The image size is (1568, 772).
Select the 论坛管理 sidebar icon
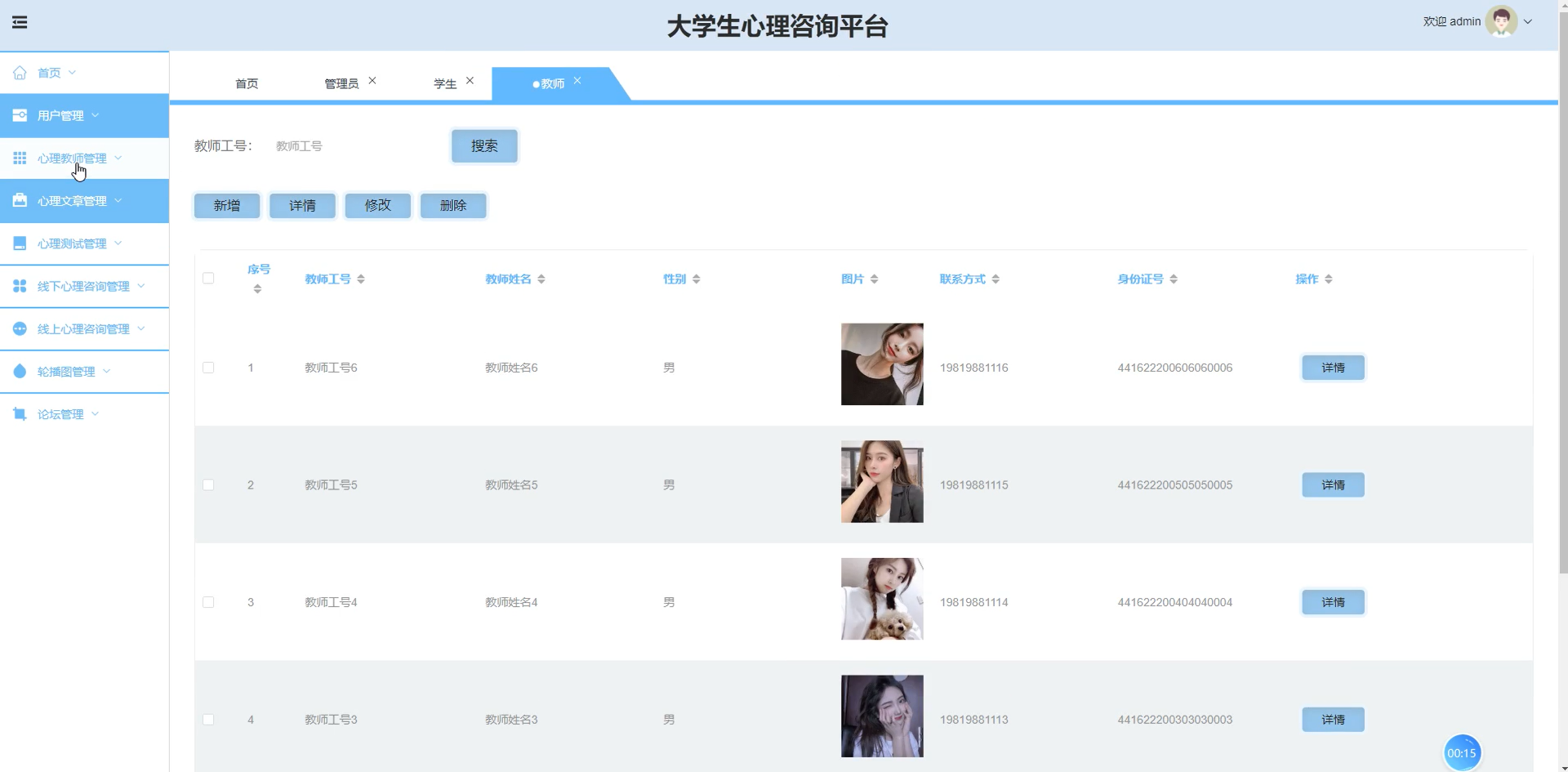[x=20, y=414]
